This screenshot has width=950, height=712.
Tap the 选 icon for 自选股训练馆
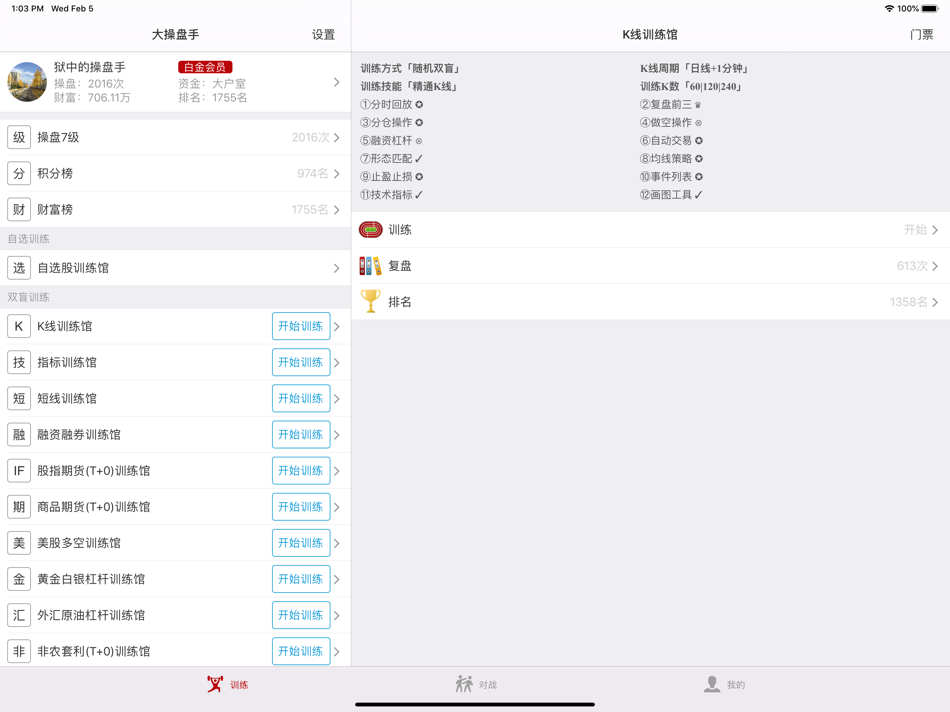tap(19, 268)
